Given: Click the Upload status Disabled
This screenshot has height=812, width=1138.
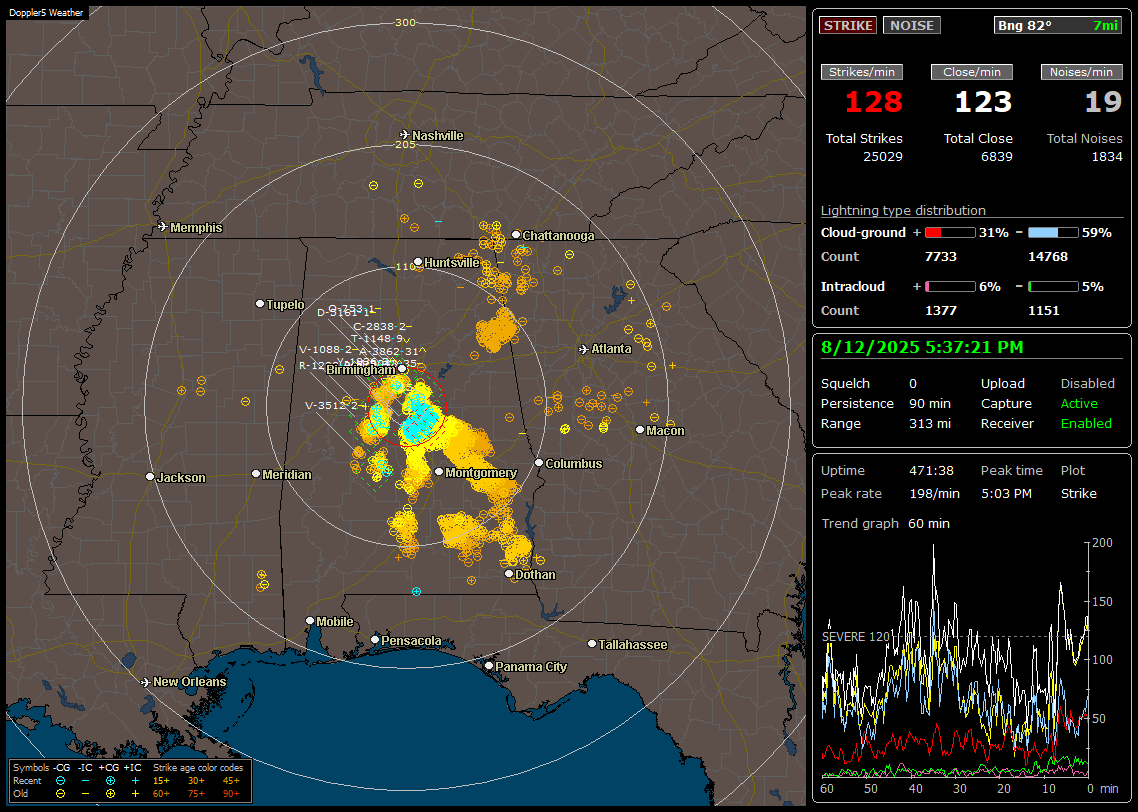Looking at the screenshot, I should pos(1087,384).
